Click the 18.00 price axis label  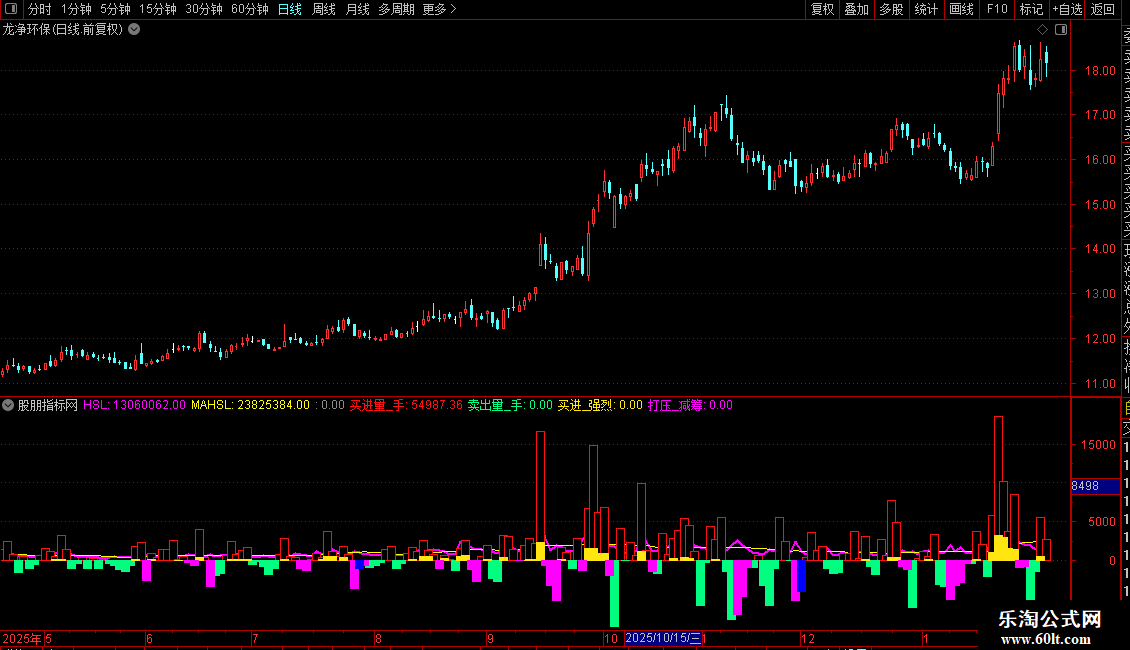click(x=1100, y=71)
